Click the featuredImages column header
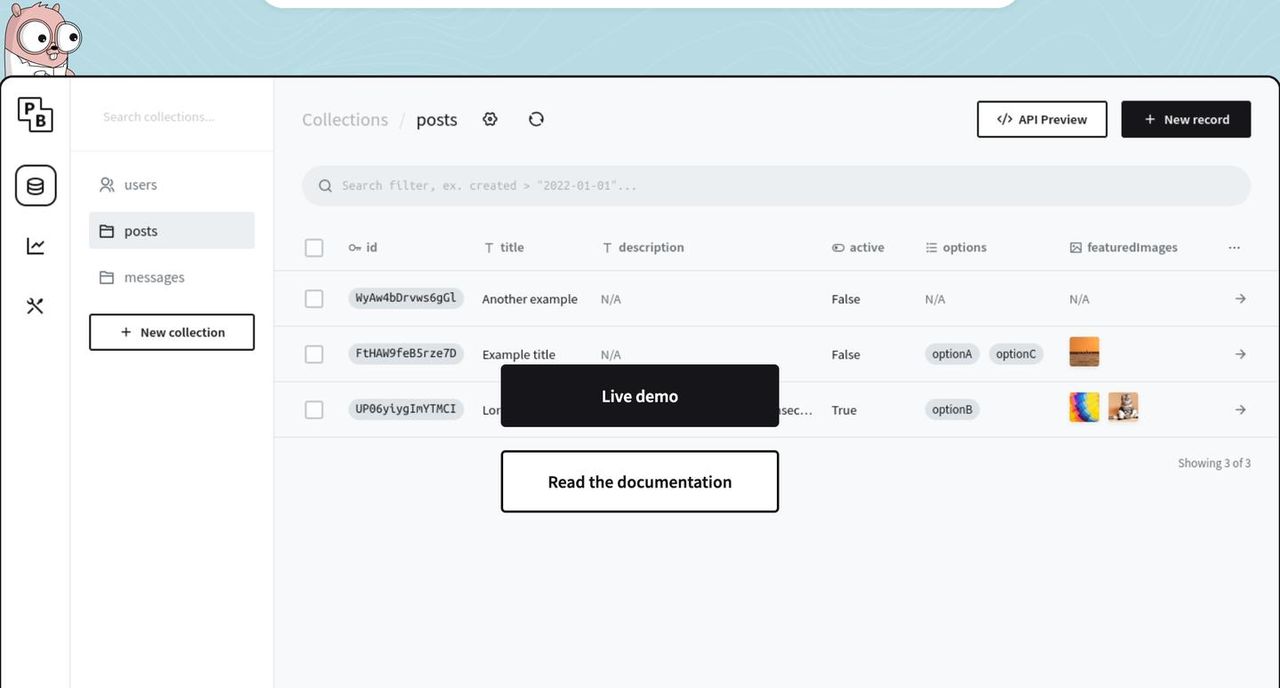This screenshot has height=688, width=1280. tap(1124, 247)
